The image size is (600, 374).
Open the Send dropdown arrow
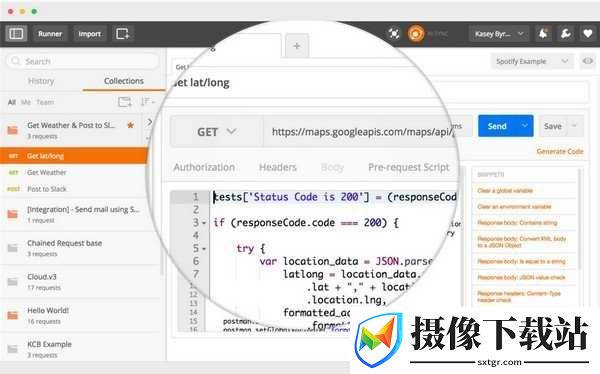pyautogui.click(x=525, y=126)
